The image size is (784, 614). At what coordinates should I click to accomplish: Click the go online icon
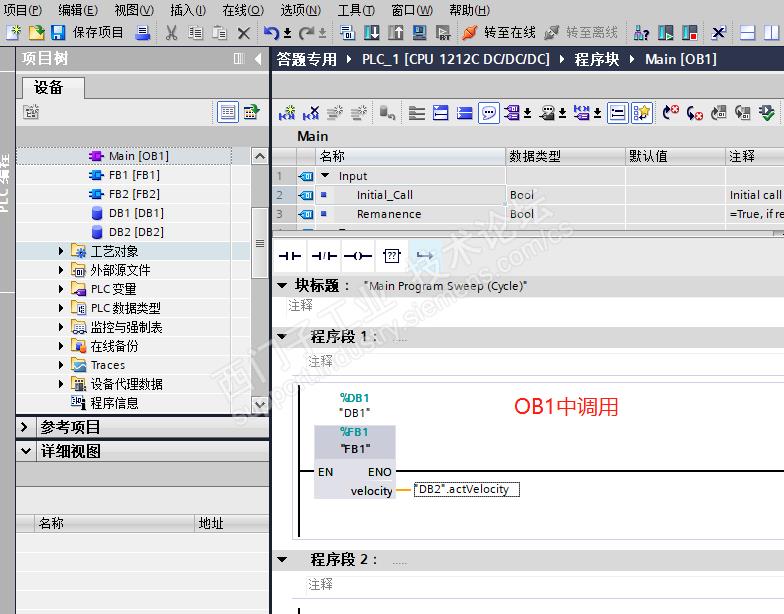(470, 32)
